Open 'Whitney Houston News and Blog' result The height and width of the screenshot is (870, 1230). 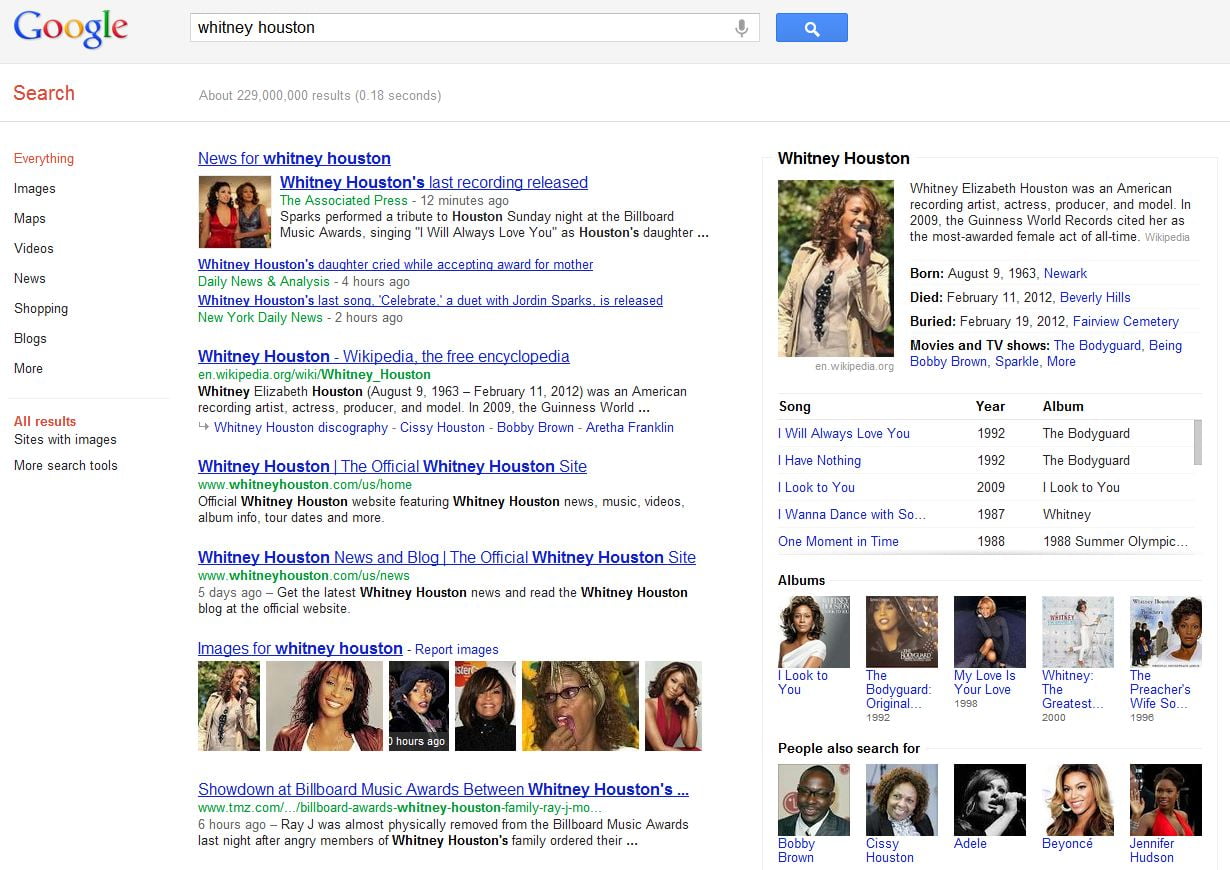click(x=447, y=557)
